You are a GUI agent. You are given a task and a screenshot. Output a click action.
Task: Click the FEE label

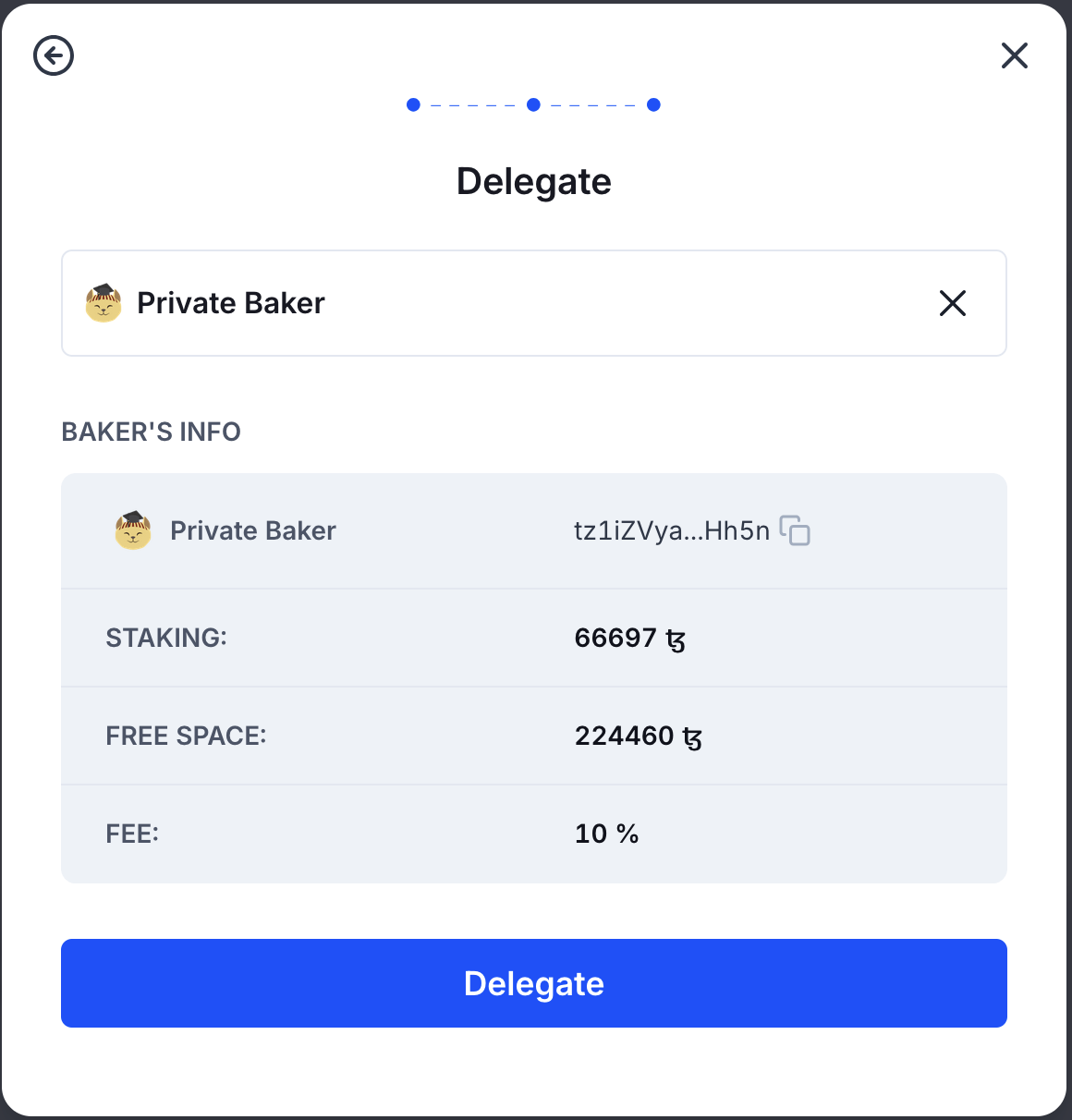[x=132, y=834]
